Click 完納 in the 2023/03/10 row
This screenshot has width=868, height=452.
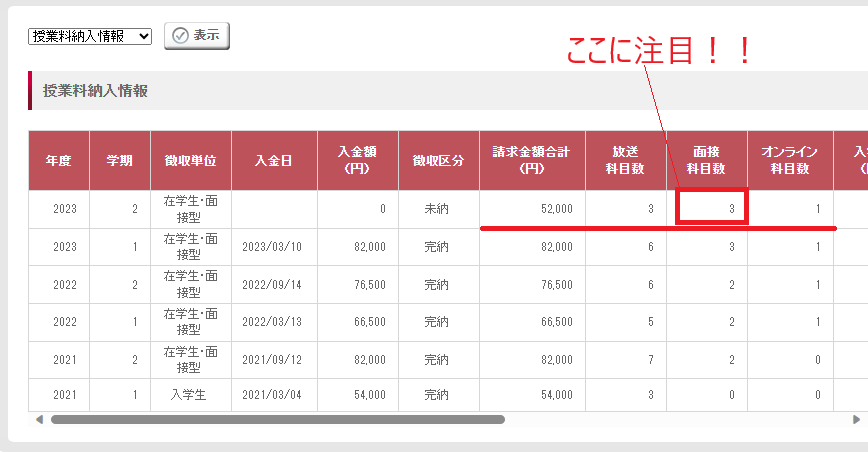(438, 247)
